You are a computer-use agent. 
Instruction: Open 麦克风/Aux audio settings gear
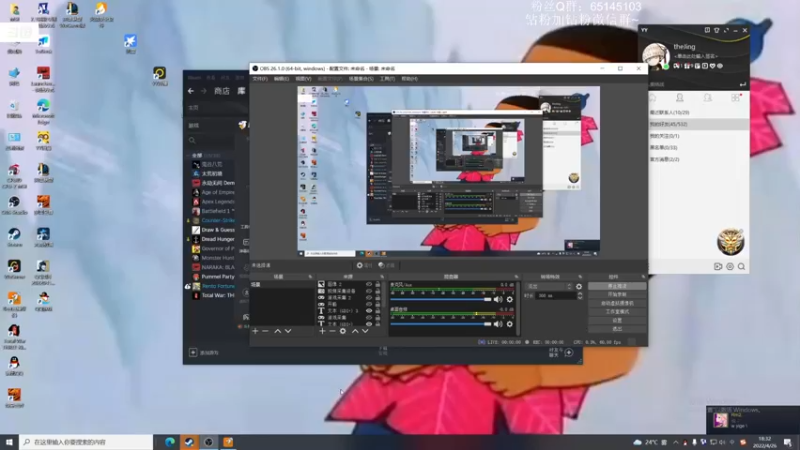[x=510, y=299]
